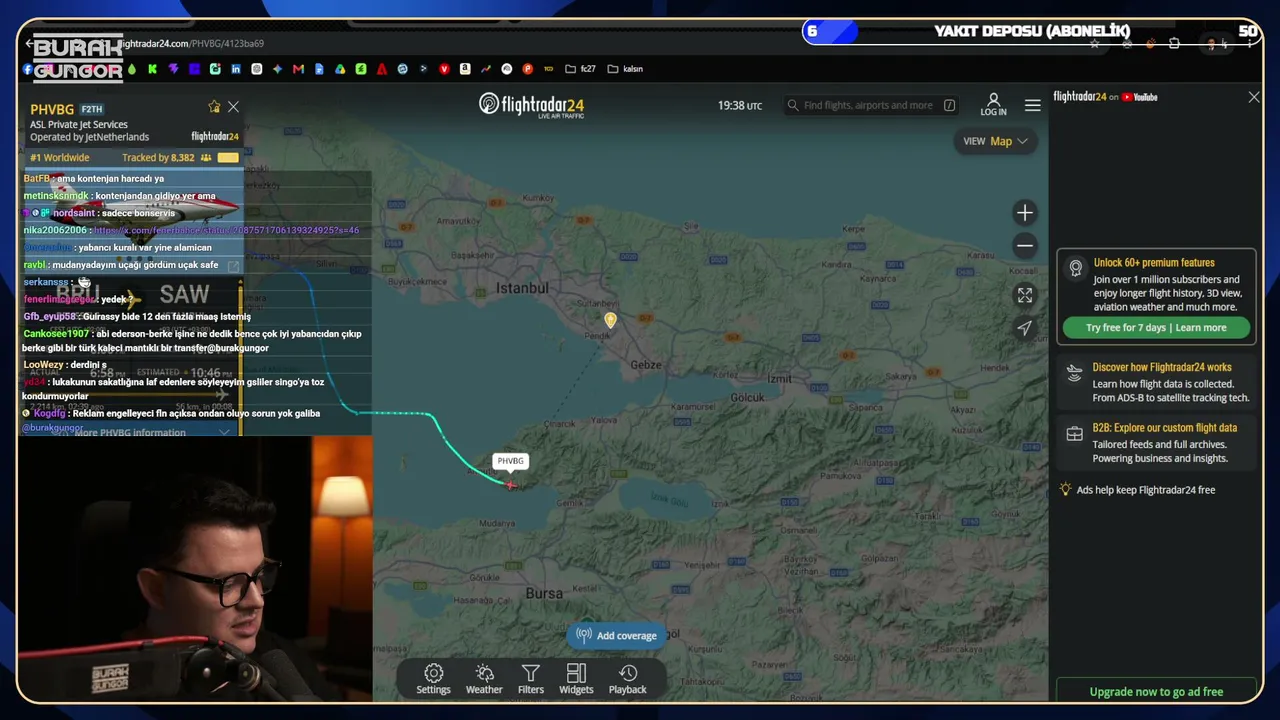This screenshot has height=720, width=1280.
Task: Search flights, airports and more field
Action: pos(871,105)
